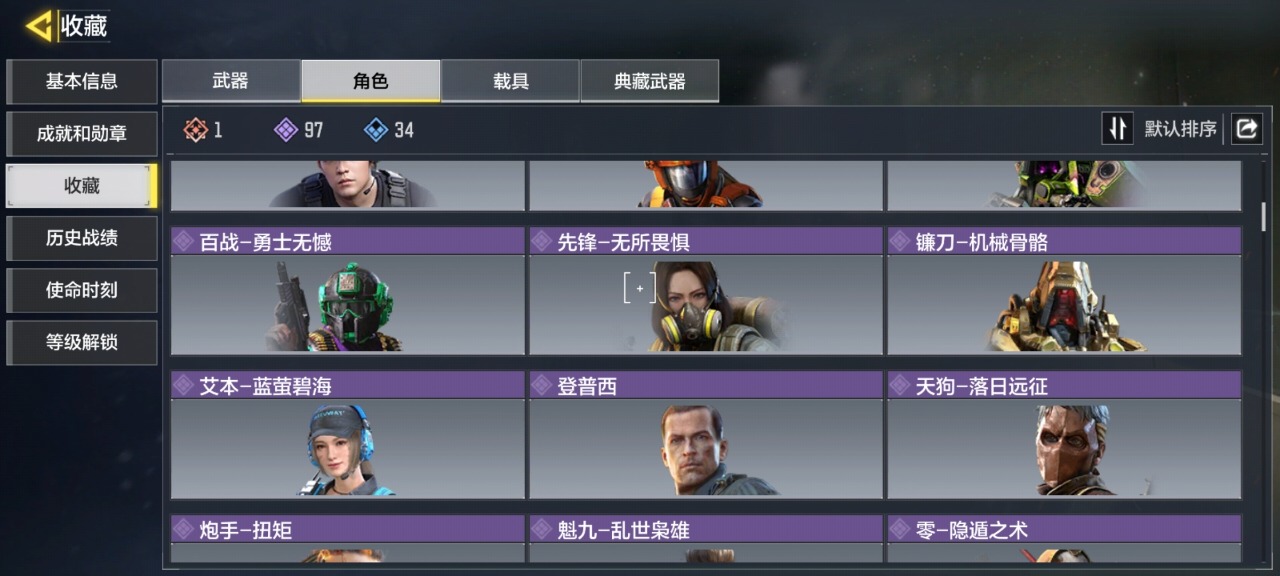Click the diamond icon beside 百战-勇士无憾
The width and height of the screenshot is (1280, 576).
click(x=183, y=241)
